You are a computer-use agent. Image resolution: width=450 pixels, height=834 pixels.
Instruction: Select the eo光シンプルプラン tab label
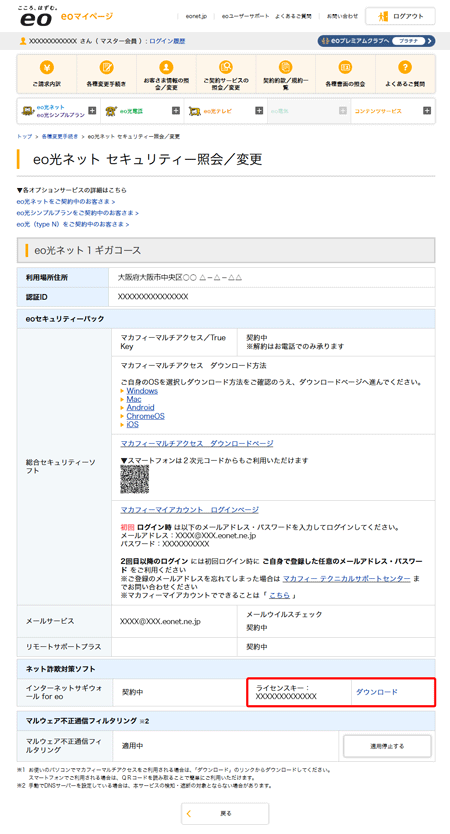61,115
